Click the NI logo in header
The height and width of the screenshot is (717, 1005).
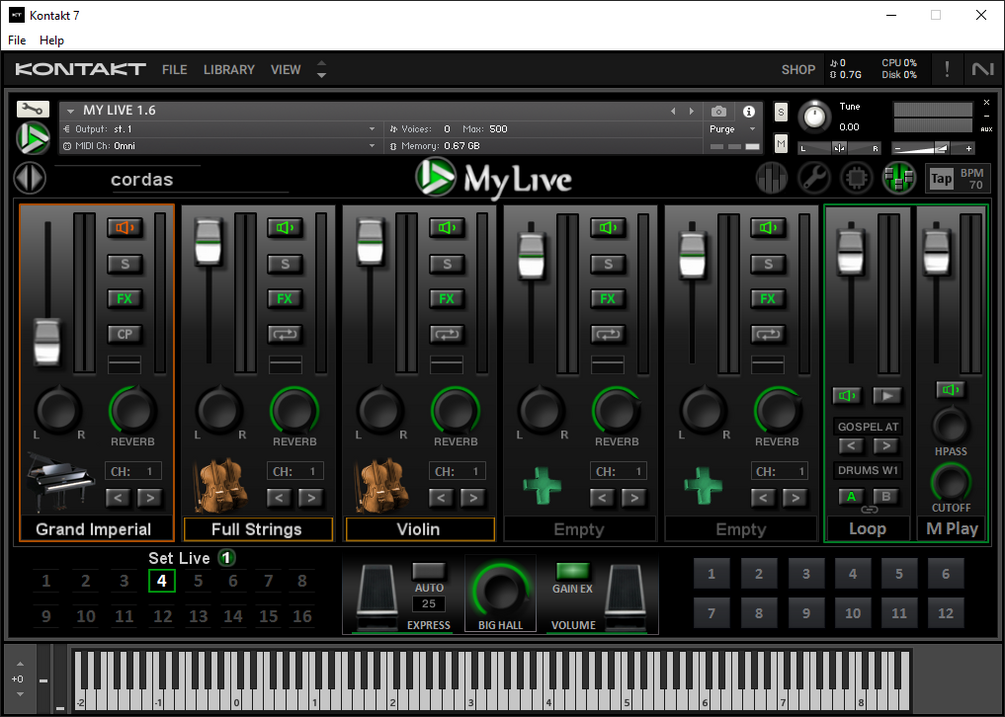click(x=983, y=69)
